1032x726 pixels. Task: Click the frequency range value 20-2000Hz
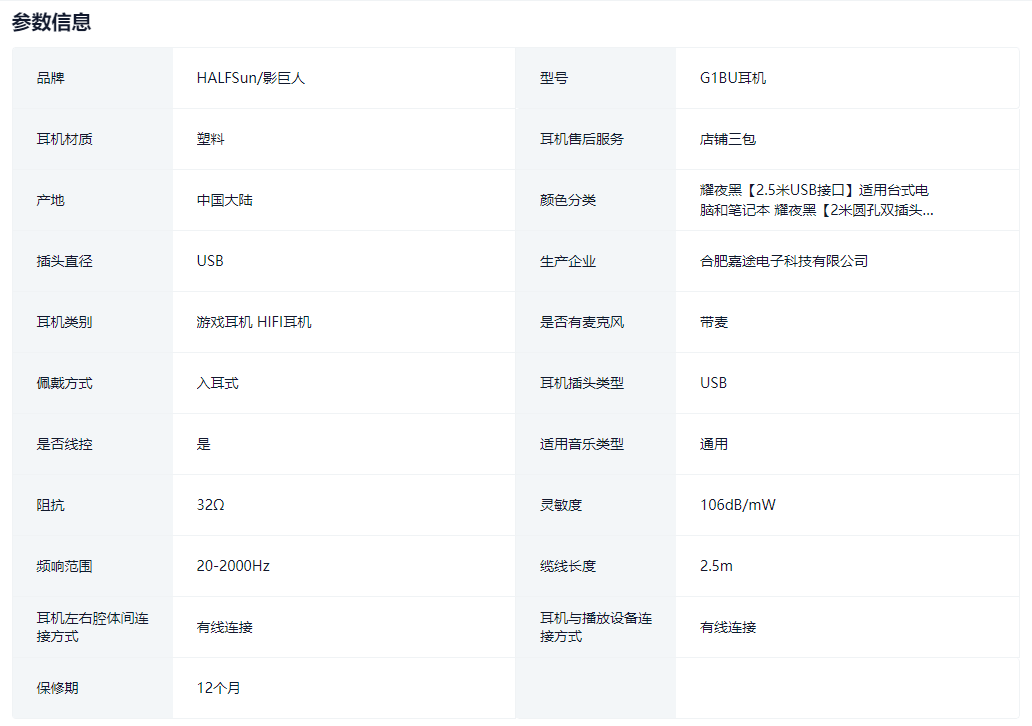click(x=233, y=566)
